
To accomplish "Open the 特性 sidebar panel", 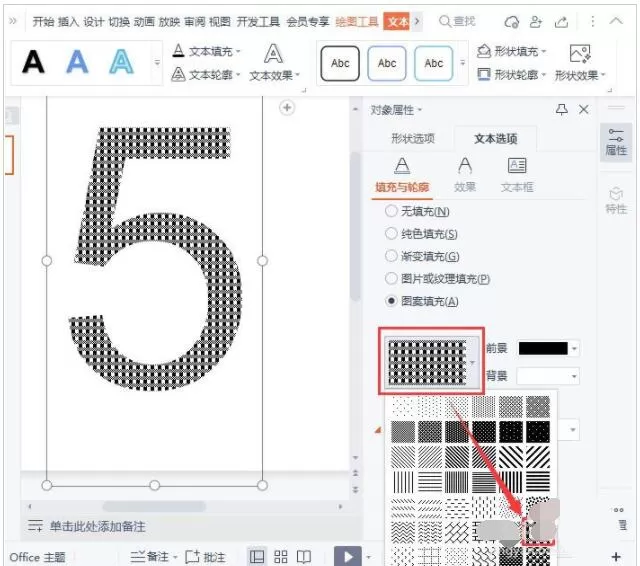I will pos(616,201).
